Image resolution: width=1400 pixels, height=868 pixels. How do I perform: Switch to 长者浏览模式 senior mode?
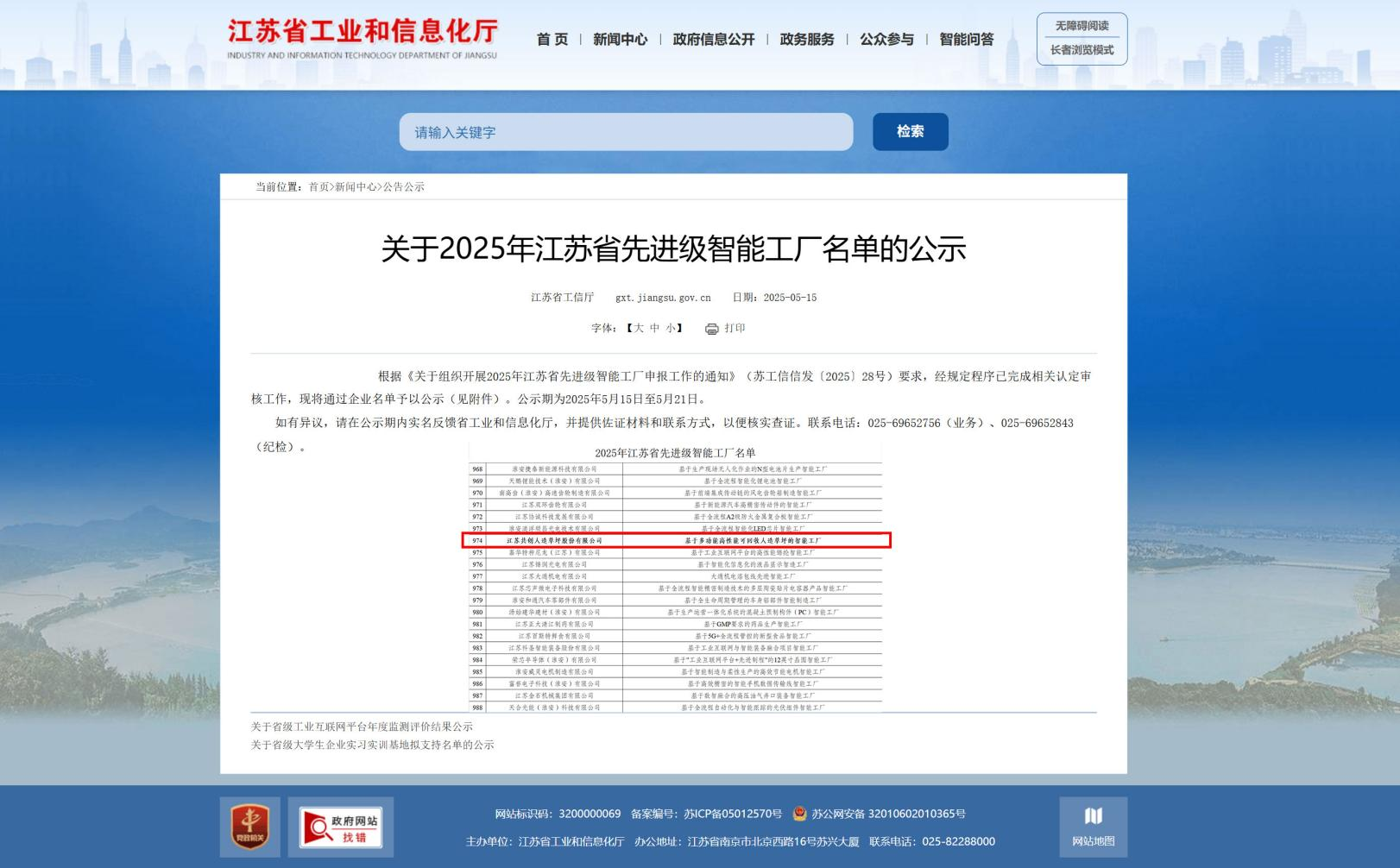click(1082, 50)
